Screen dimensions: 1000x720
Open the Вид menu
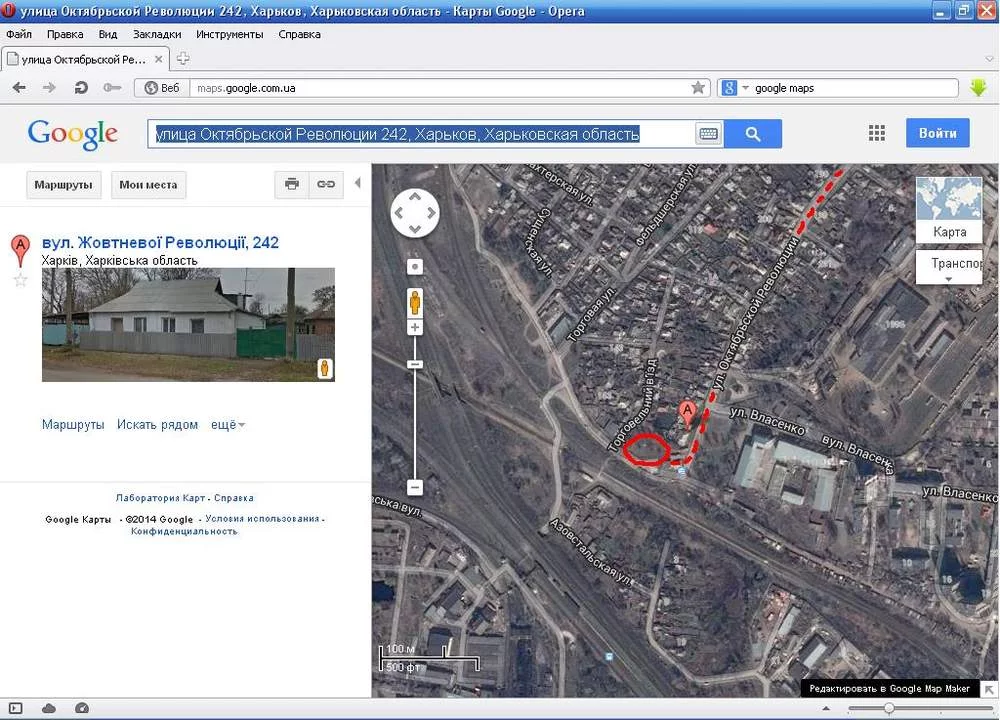click(x=108, y=34)
